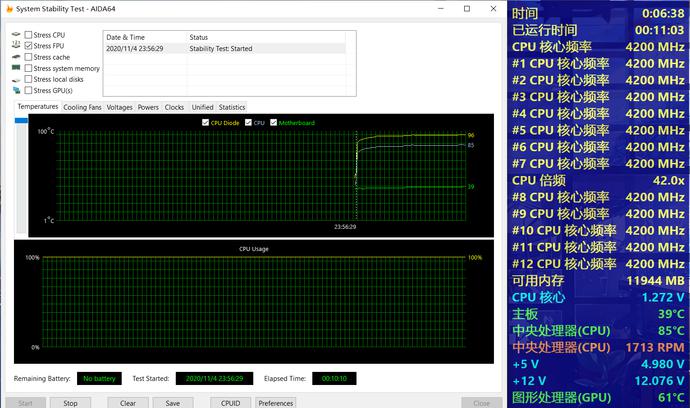Viewport: 690px width, 408px height.
Task: Click the 图形处理器(GPU) 61°C overlay row
Action: 598,397
